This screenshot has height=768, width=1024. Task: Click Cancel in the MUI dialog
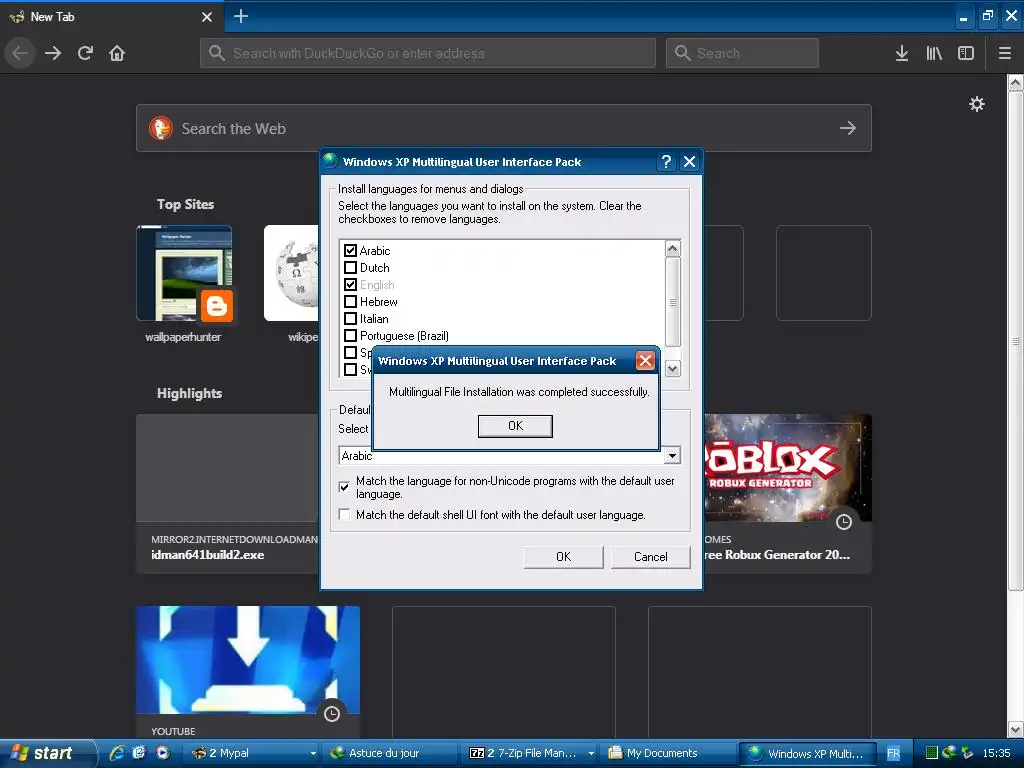[x=650, y=556]
